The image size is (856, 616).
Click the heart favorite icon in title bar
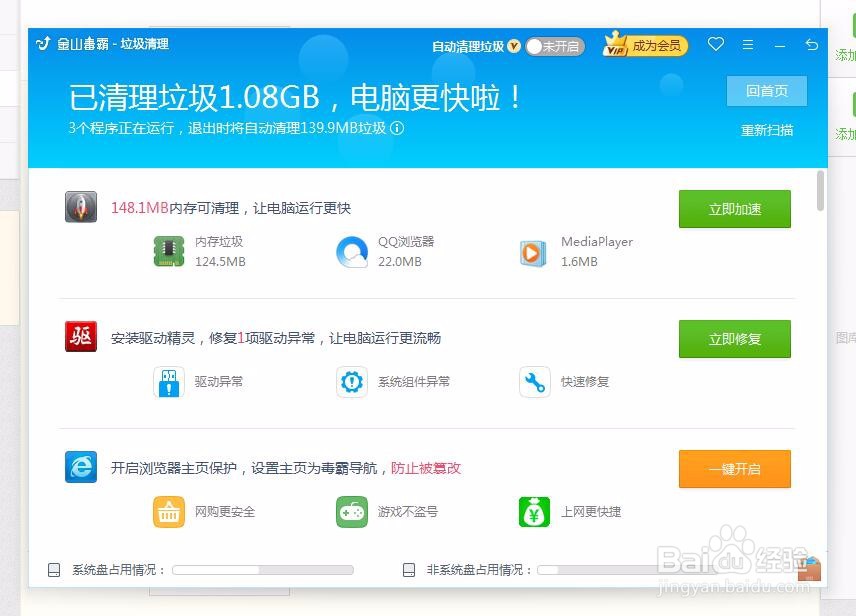(x=715, y=45)
